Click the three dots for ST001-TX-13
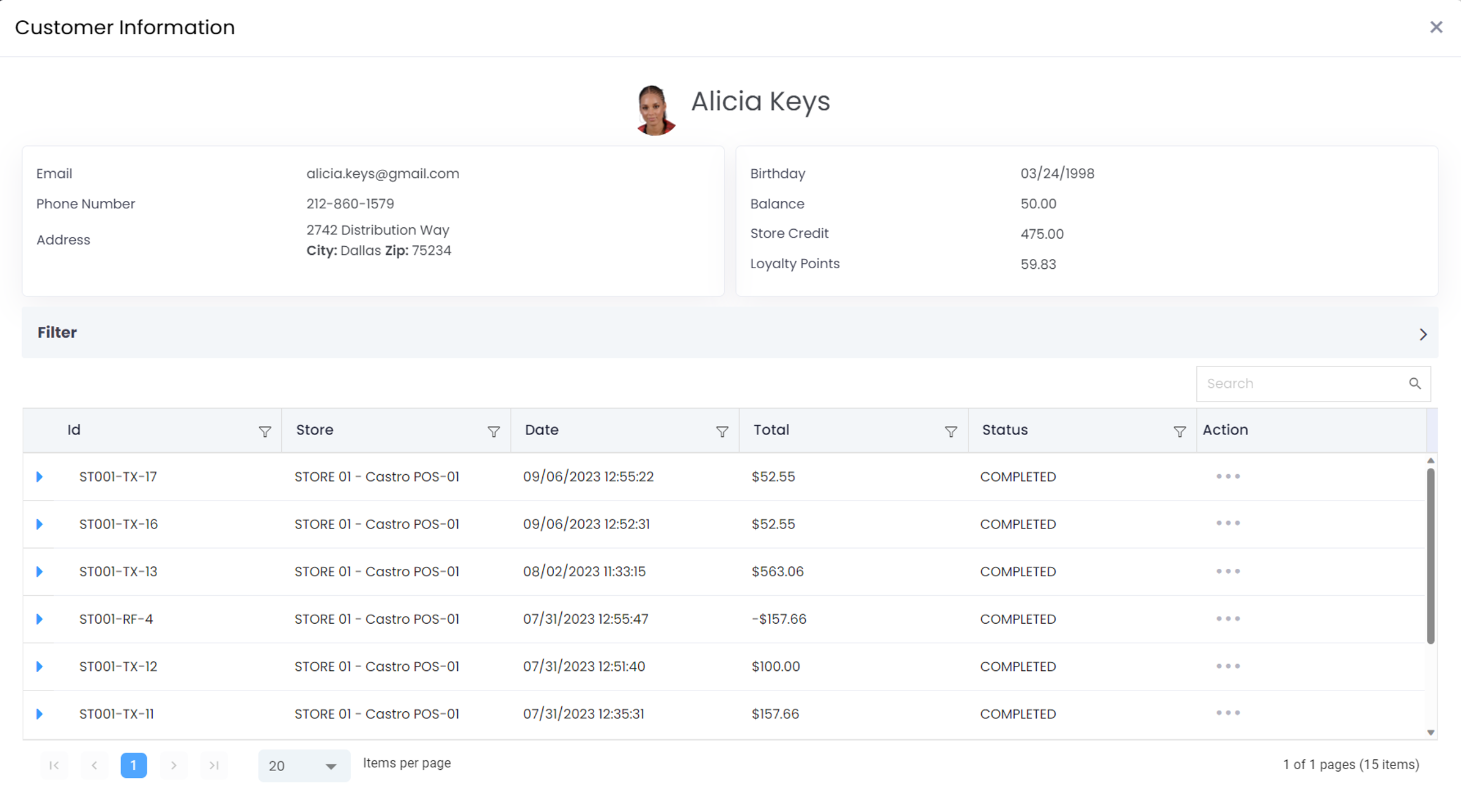 tap(1227, 571)
